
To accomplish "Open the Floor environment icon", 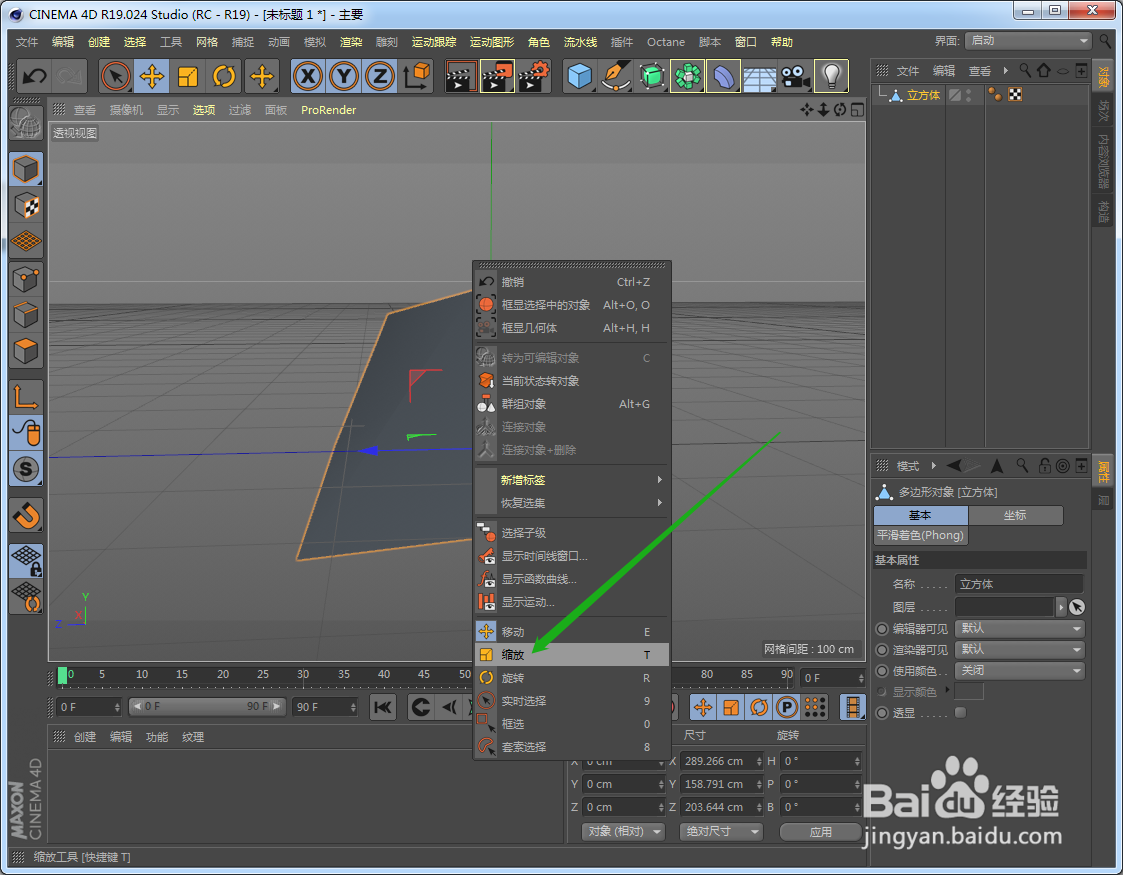I will click(x=759, y=77).
